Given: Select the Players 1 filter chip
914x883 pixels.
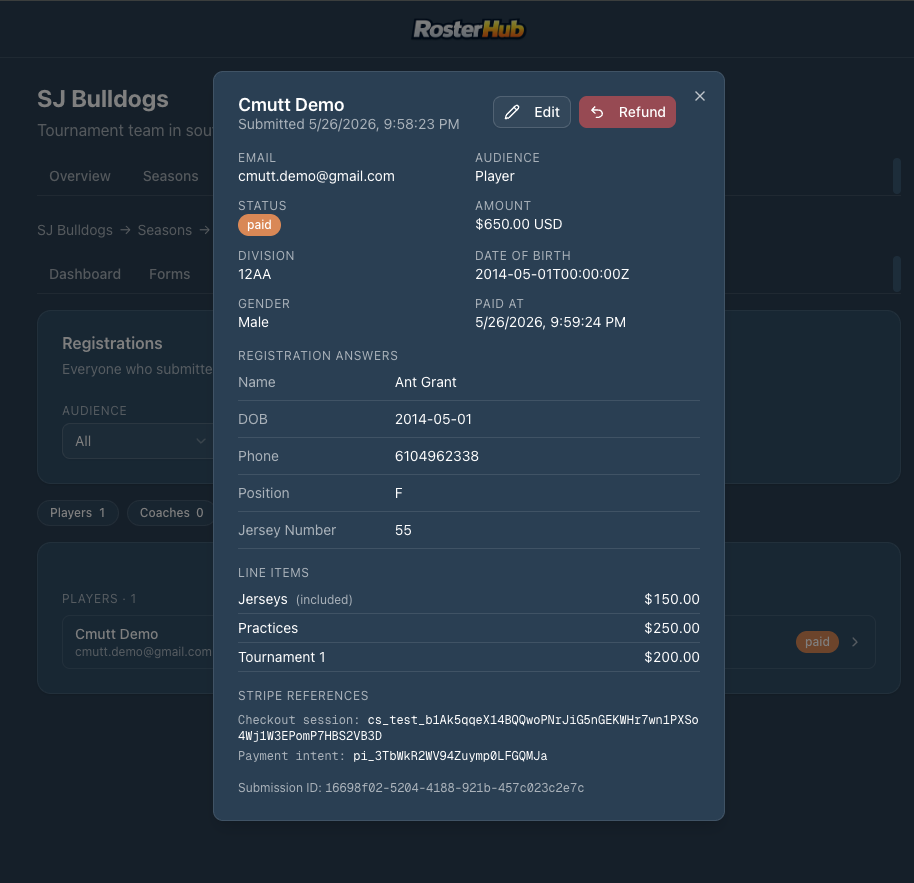Looking at the screenshot, I should (x=78, y=513).
